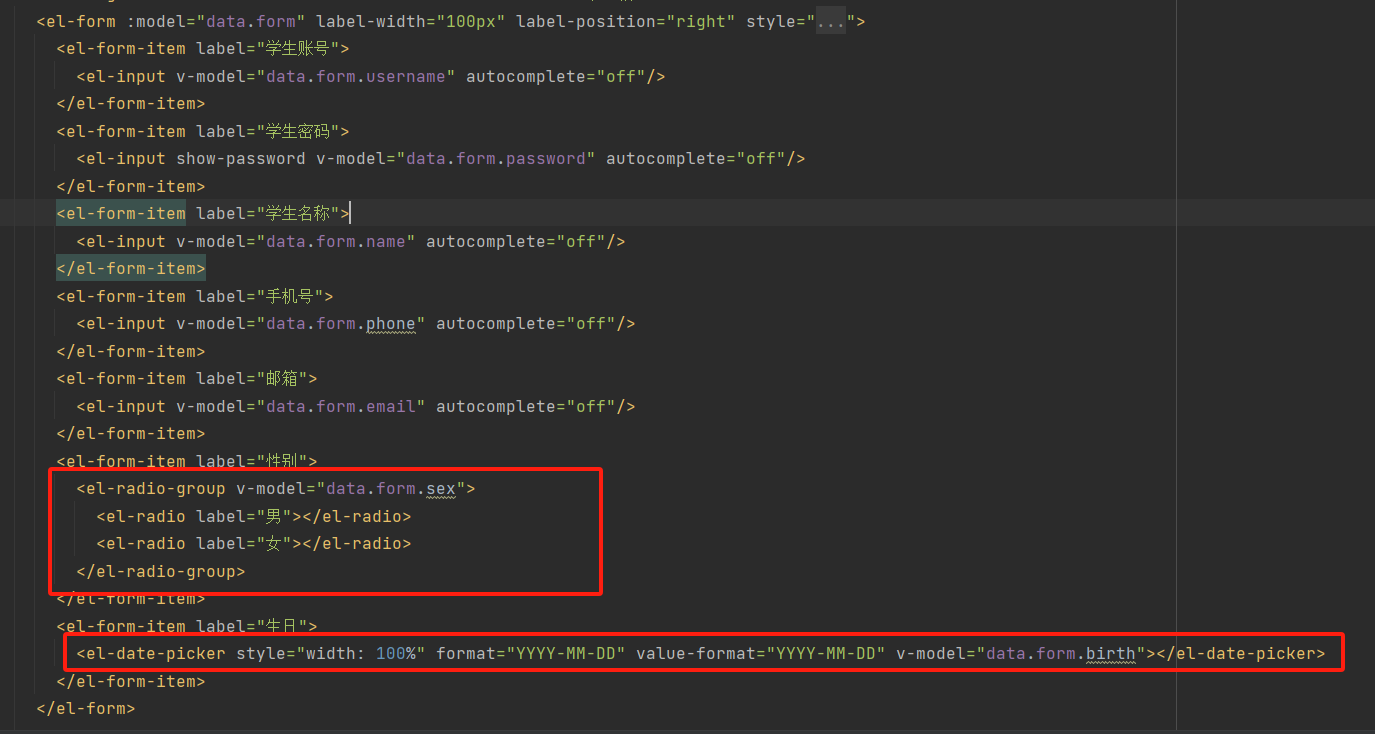Click autocomplete="off" on the username line

556,76
